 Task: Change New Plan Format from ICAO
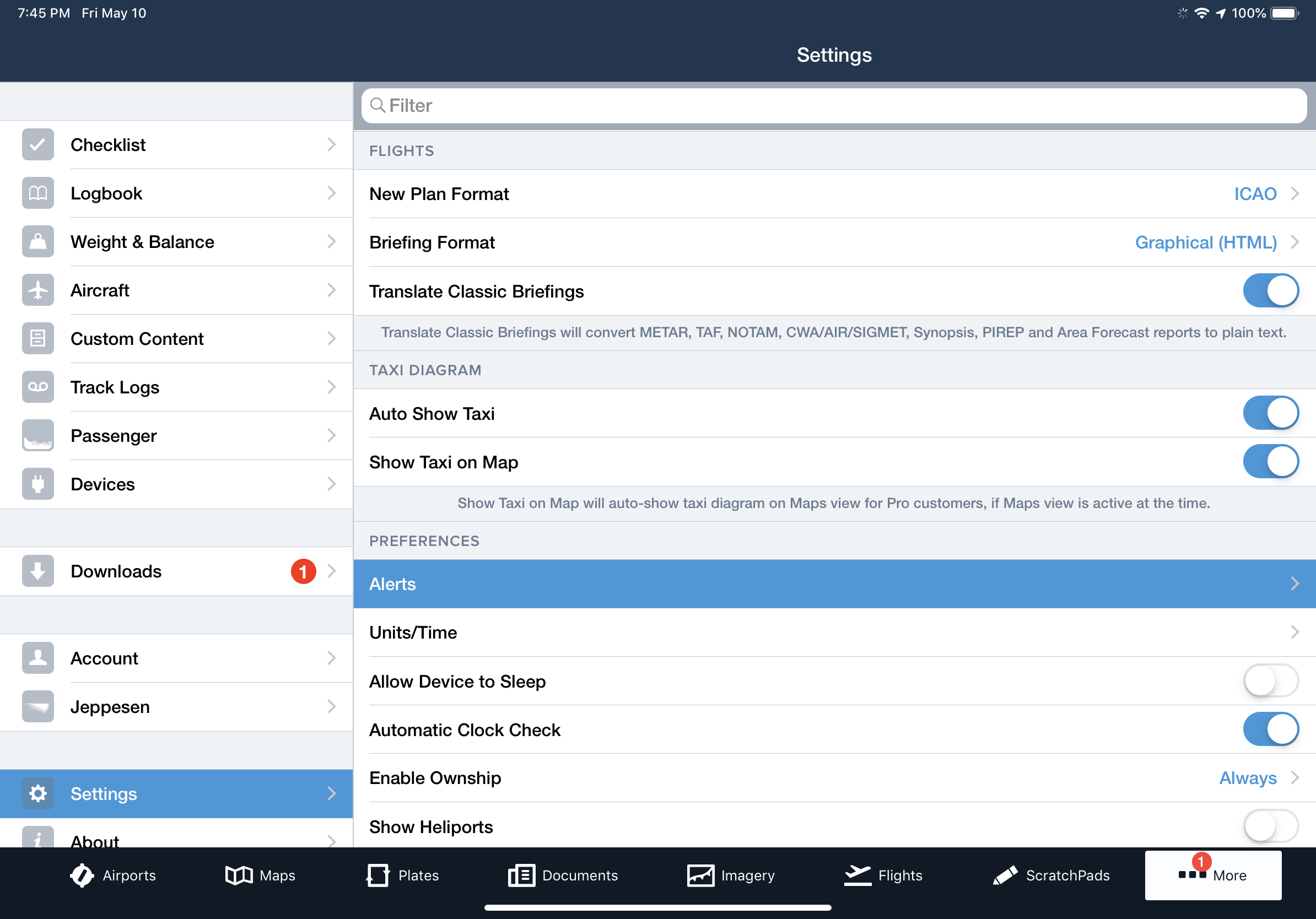(x=1255, y=193)
